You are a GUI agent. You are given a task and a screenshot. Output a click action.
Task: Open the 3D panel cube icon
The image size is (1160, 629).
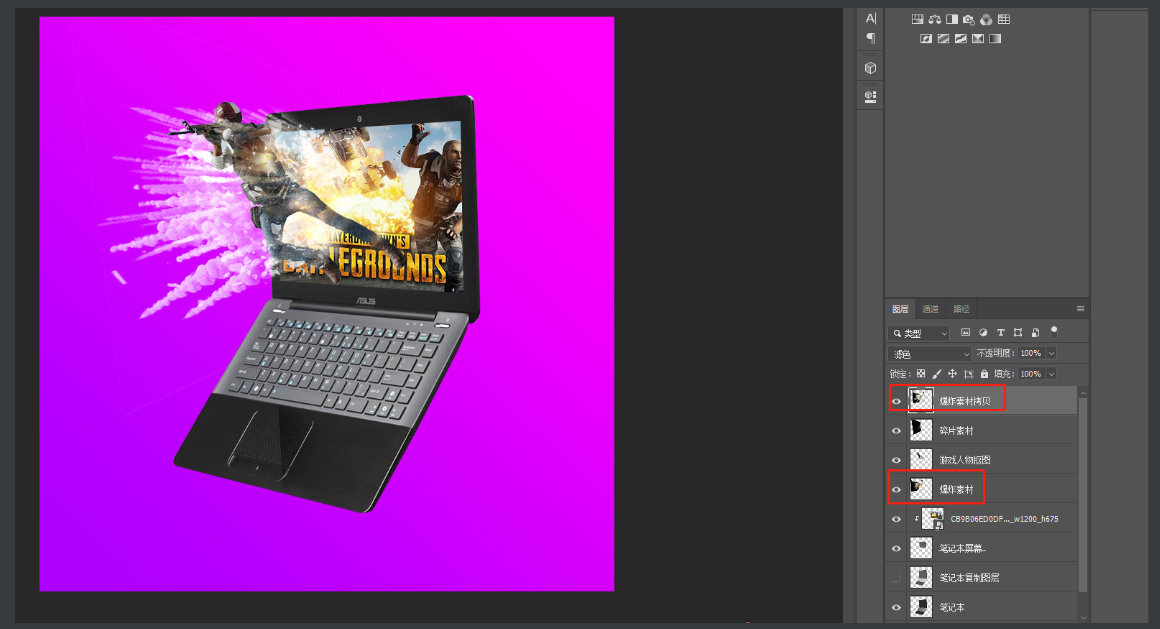[871, 68]
